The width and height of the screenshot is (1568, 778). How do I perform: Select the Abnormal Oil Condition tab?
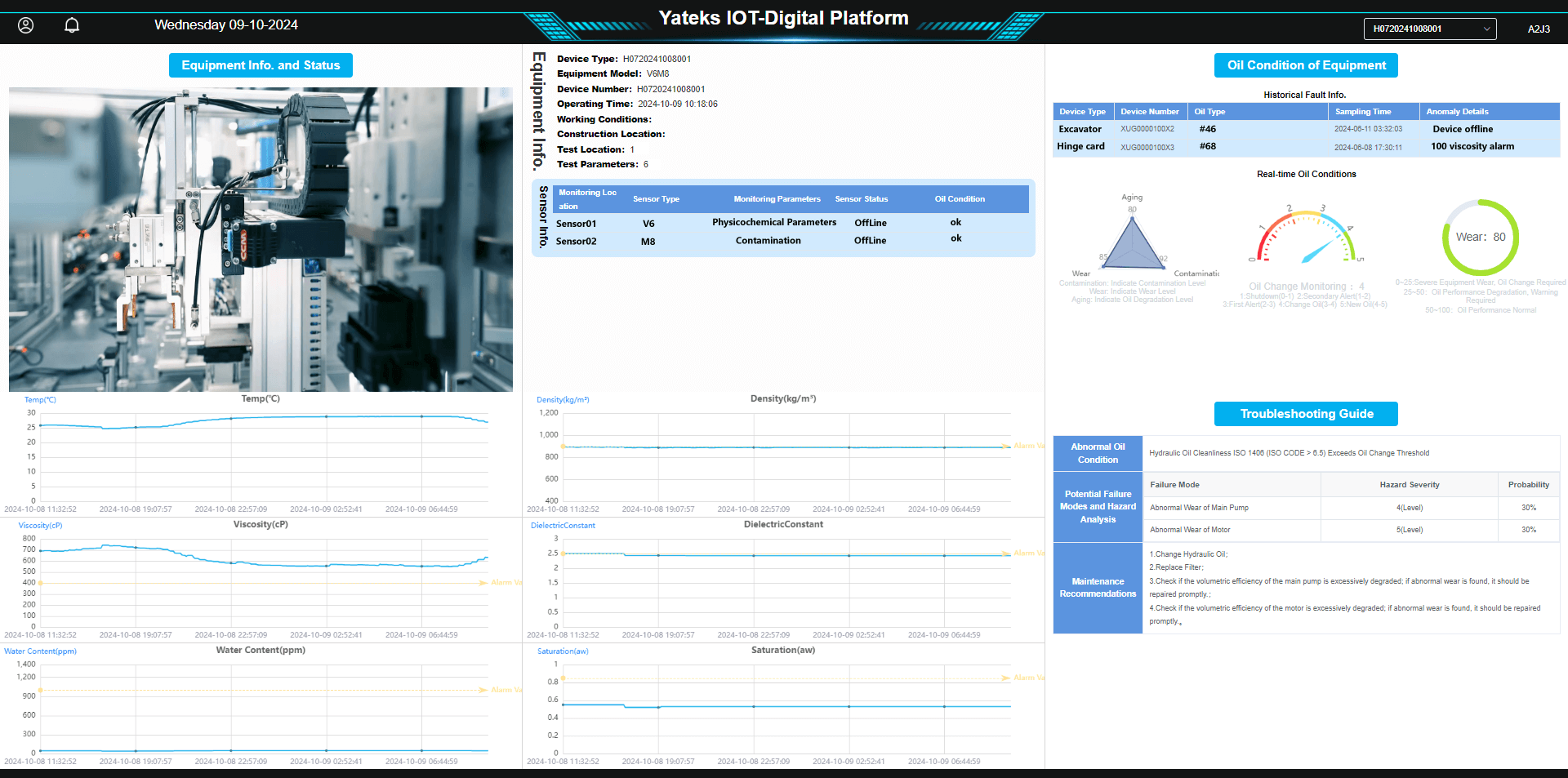[x=1097, y=453]
